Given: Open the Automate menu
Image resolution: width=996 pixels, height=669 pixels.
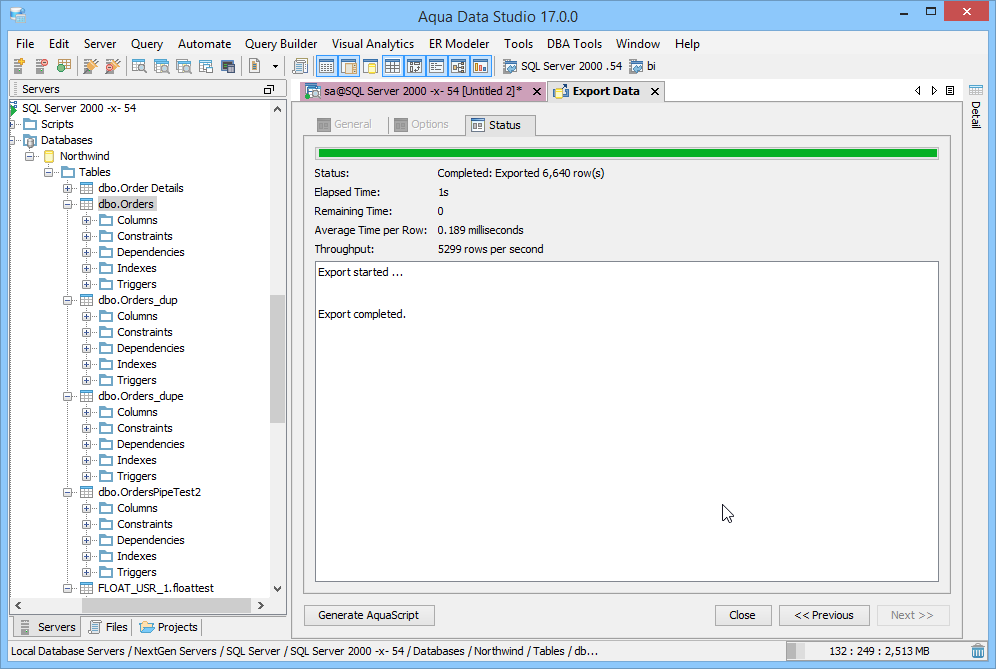Looking at the screenshot, I should (x=204, y=44).
